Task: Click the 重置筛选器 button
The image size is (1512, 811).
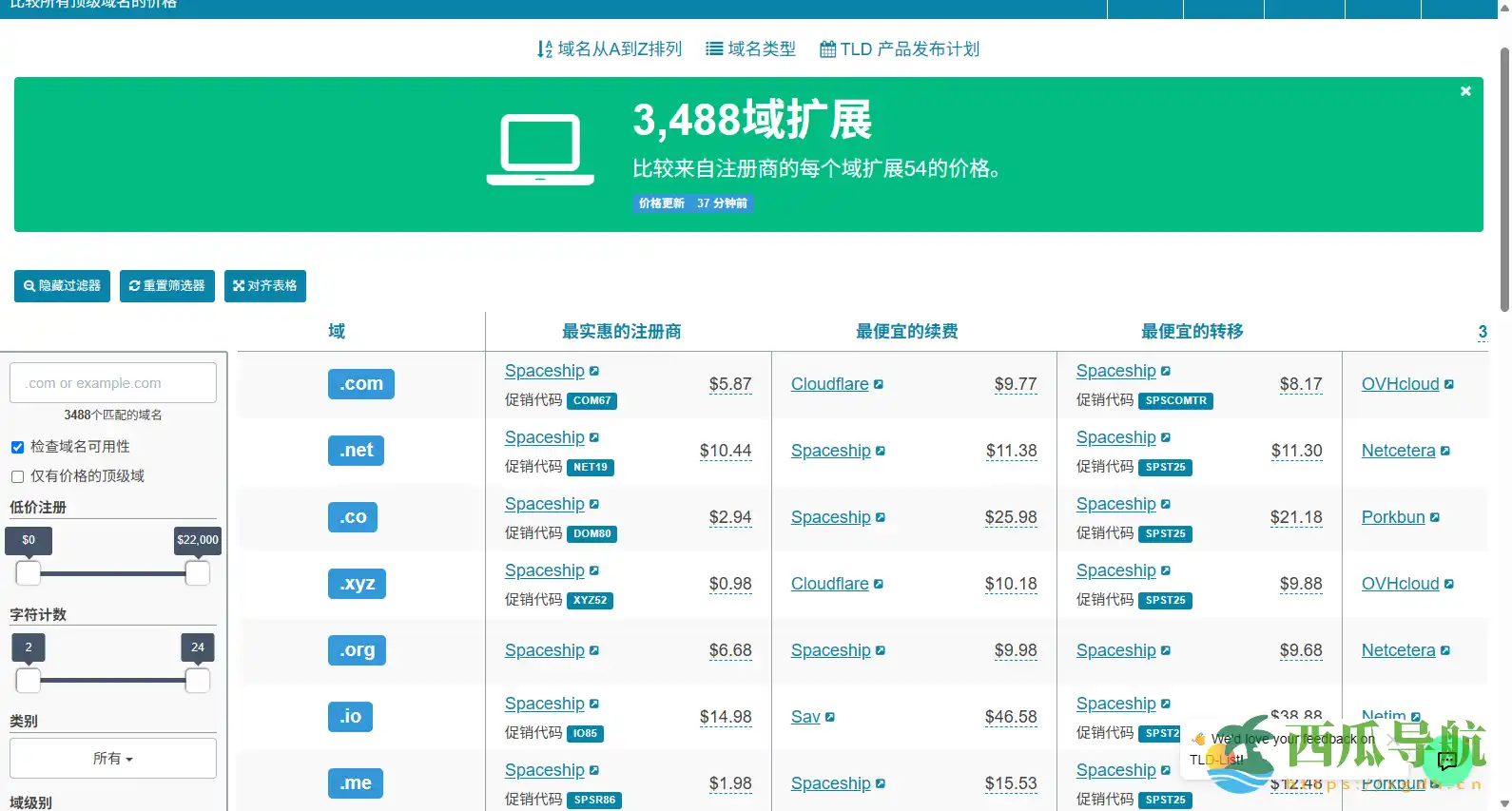Action: coord(167,286)
